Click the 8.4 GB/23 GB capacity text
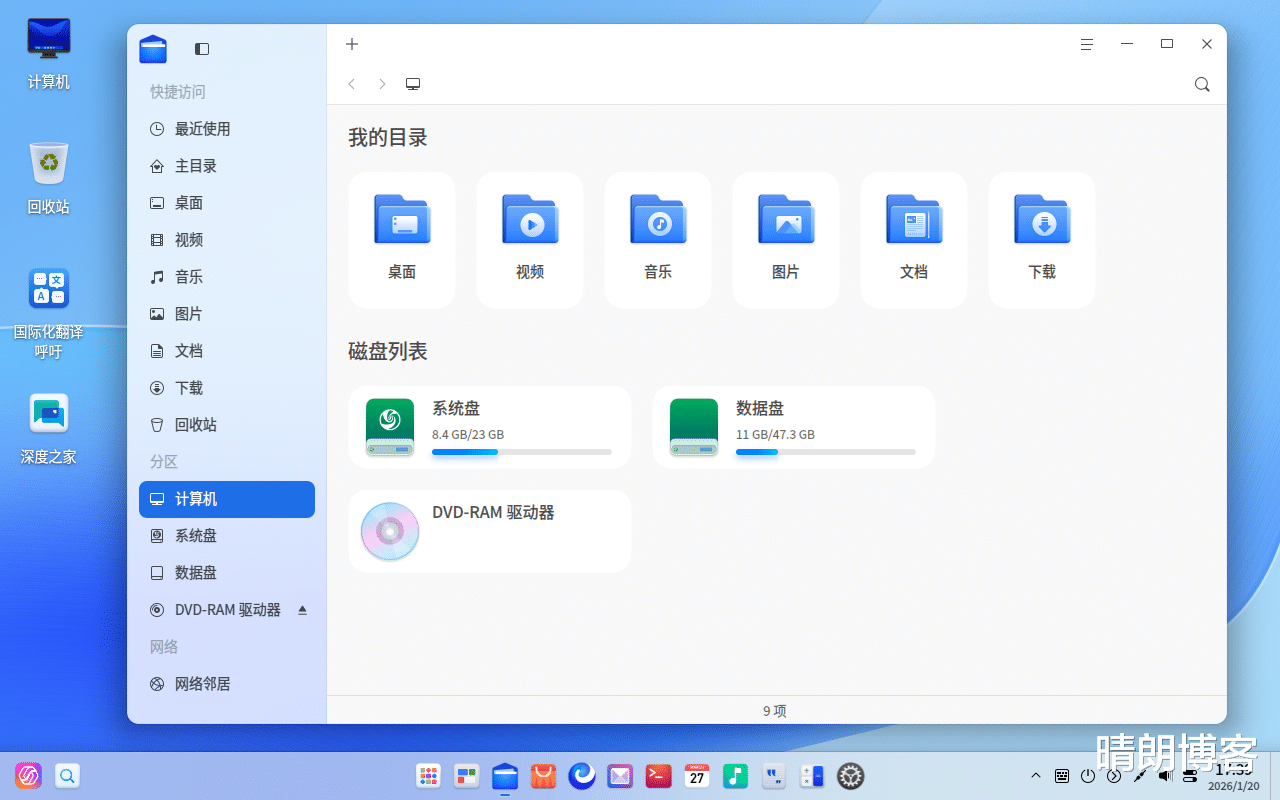Screen dimensions: 1280x800 (x=468, y=435)
